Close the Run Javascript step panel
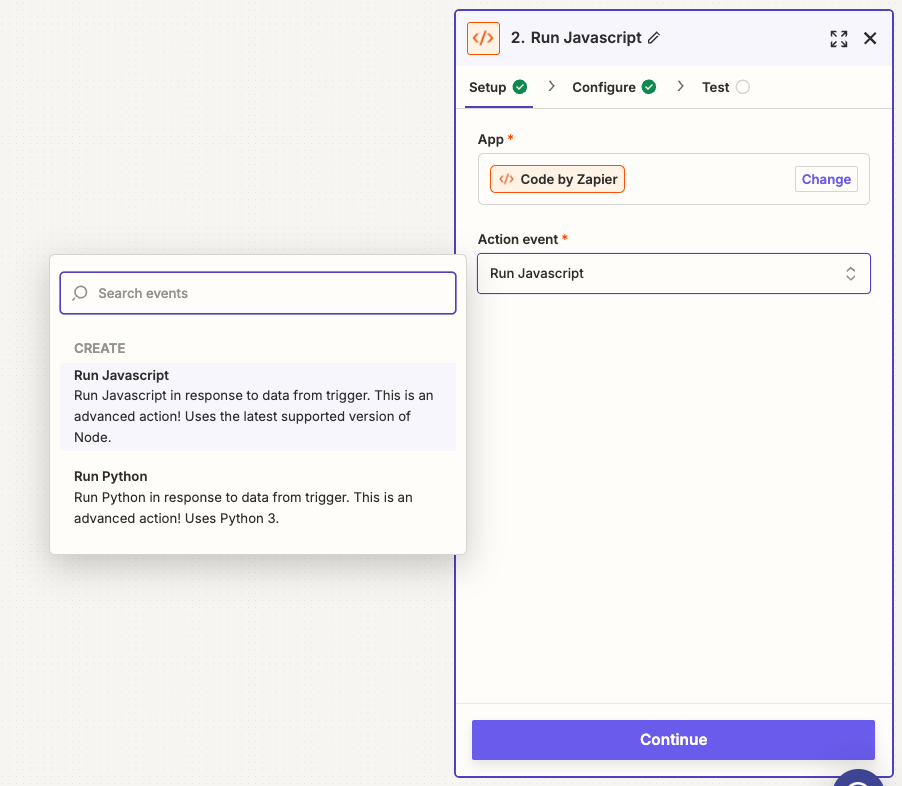This screenshot has width=902, height=786. click(870, 39)
